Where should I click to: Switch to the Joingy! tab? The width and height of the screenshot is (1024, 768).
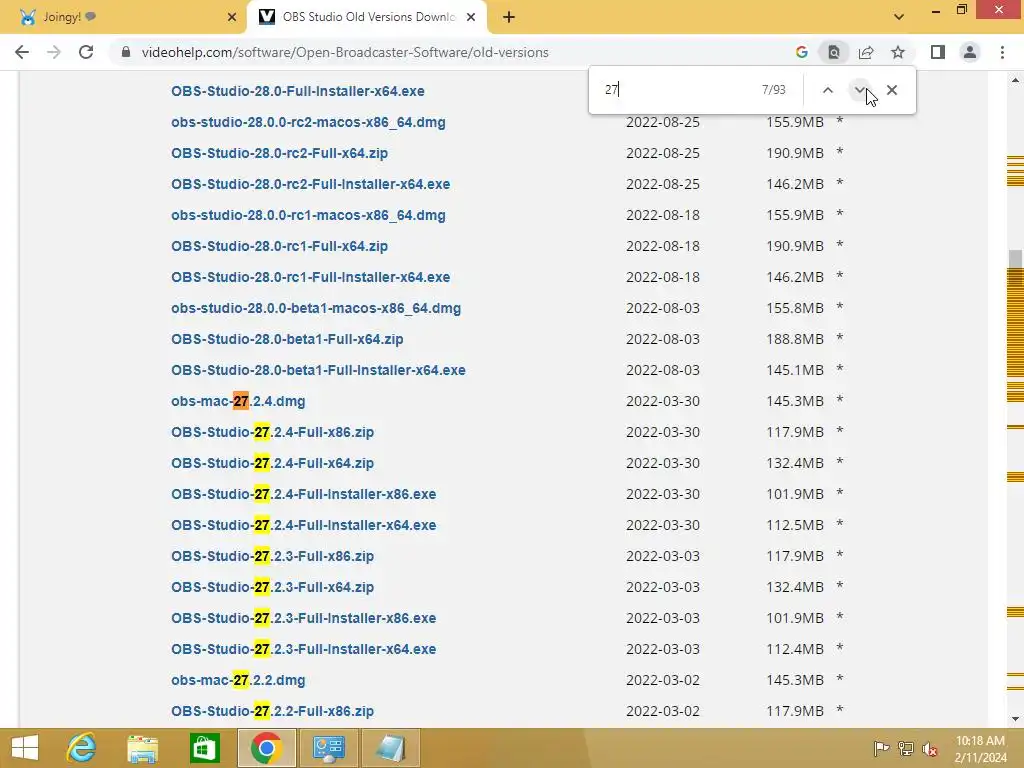(x=123, y=17)
